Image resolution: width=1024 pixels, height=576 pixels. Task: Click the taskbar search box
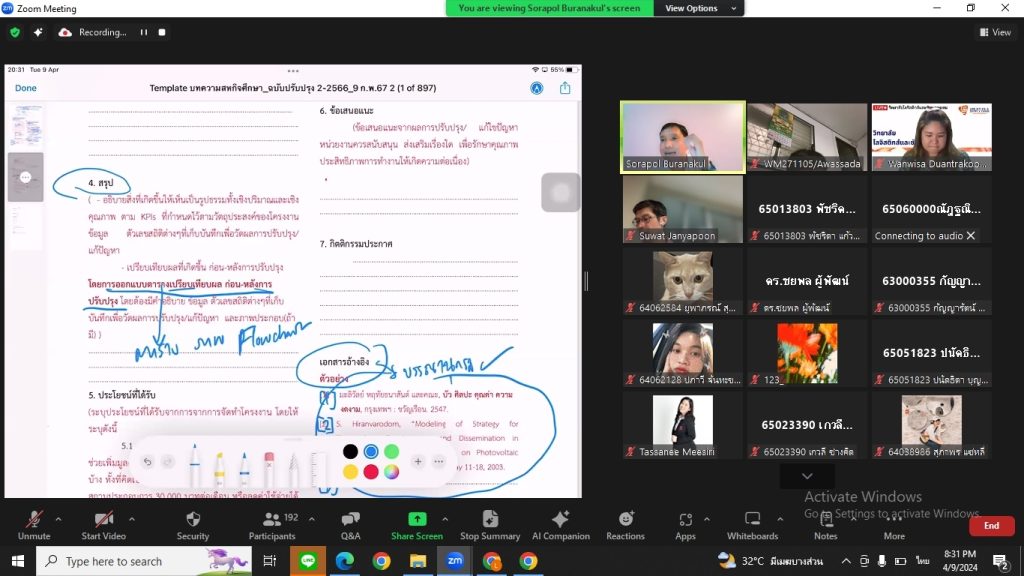[x=144, y=561]
